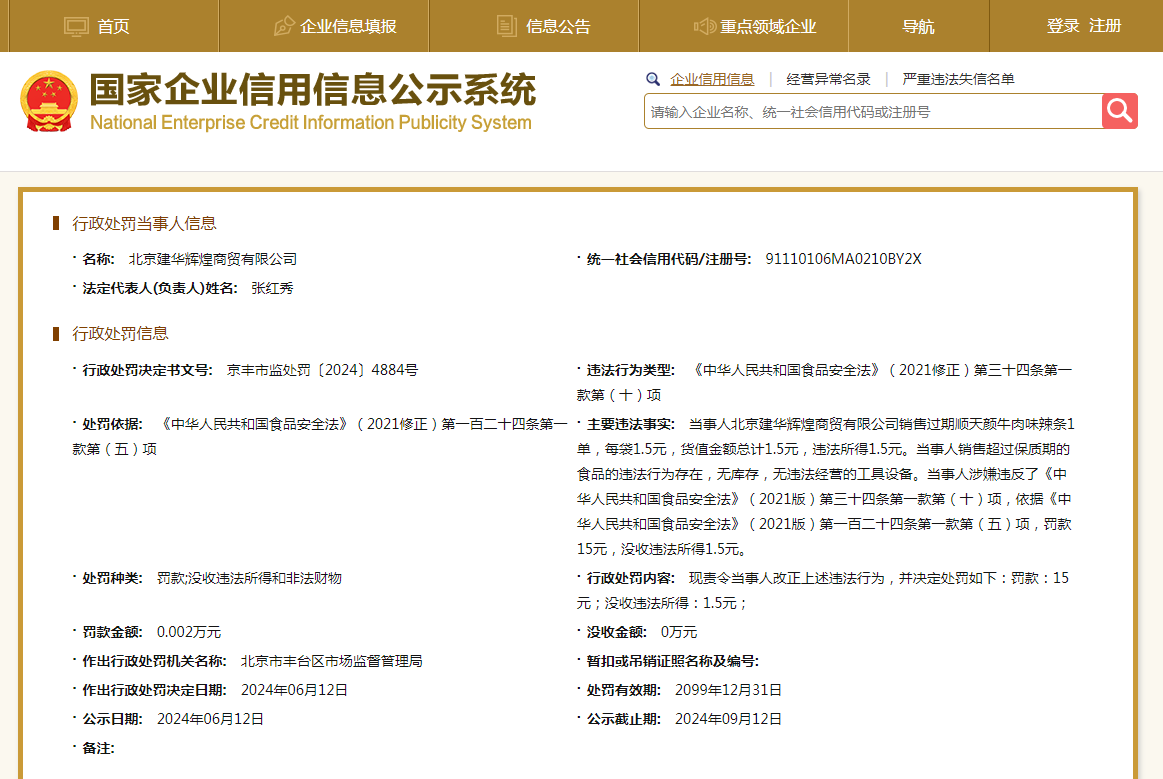Screen dimensions: 1163x779
Task: Click confiscated amount 0万元
Action: click(679, 632)
